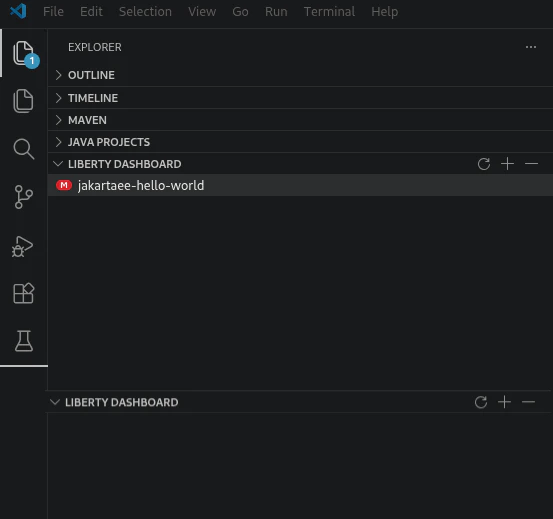Open the Source Control view
This screenshot has height=519, width=553.
click(x=24, y=197)
